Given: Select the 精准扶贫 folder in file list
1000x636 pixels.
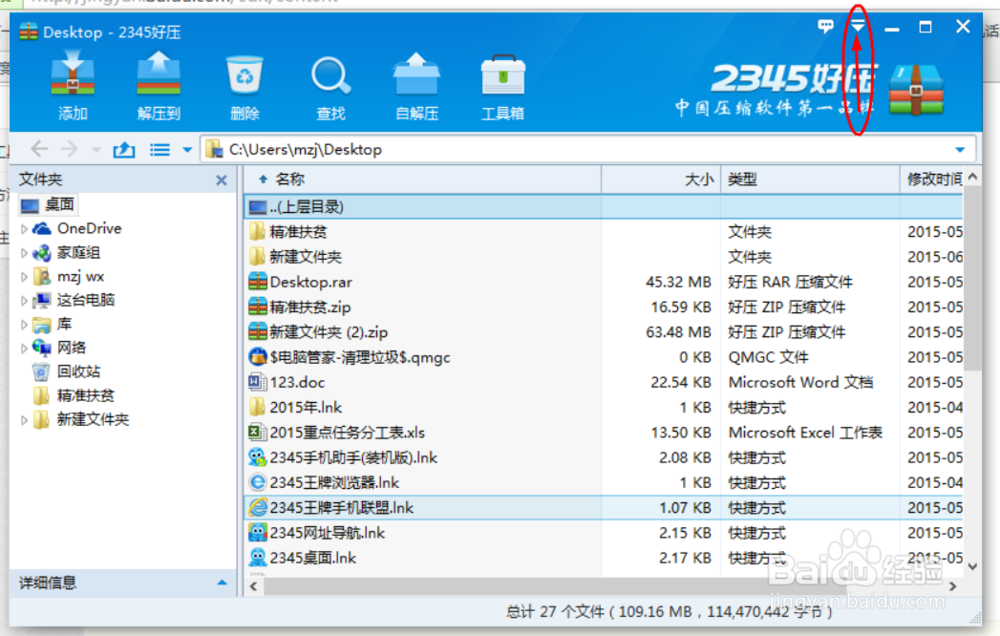Looking at the screenshot, I should pyautogui.click(x=603, y=232).
